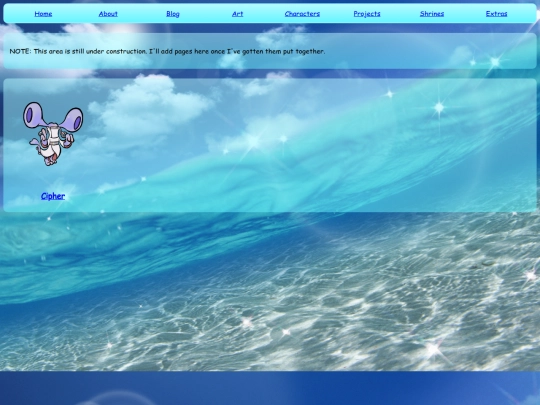Click the Cipher text link
This screenshot has width=540, height=405.
click(x=53, y=196)
